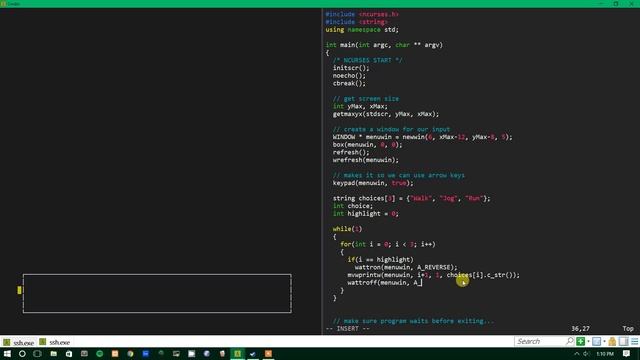Open Cortana circle on the taskbar
Screen dimensions: 640x360
coord(22,353)
